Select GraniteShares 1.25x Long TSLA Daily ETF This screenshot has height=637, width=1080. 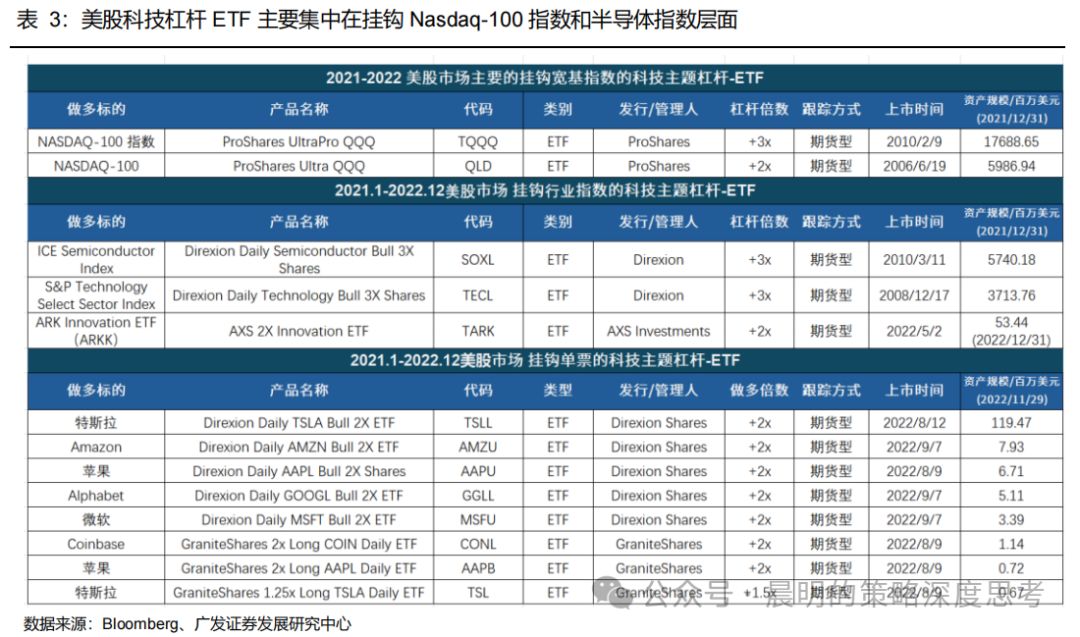point(299,592)
